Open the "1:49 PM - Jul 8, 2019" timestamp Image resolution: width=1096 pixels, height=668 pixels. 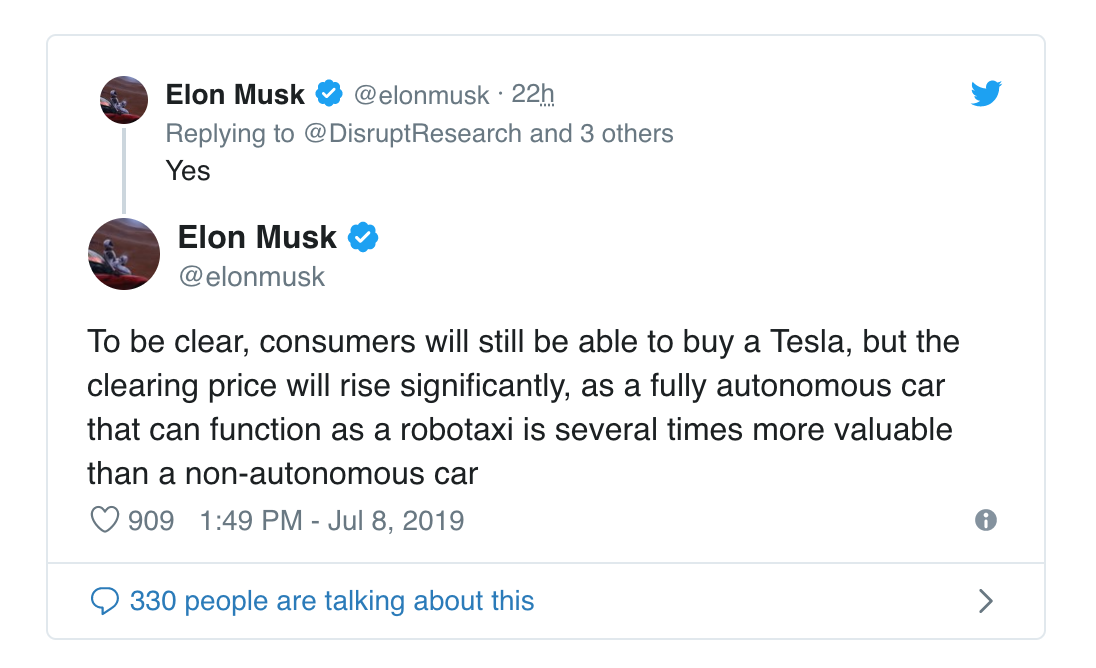(332, 521)
